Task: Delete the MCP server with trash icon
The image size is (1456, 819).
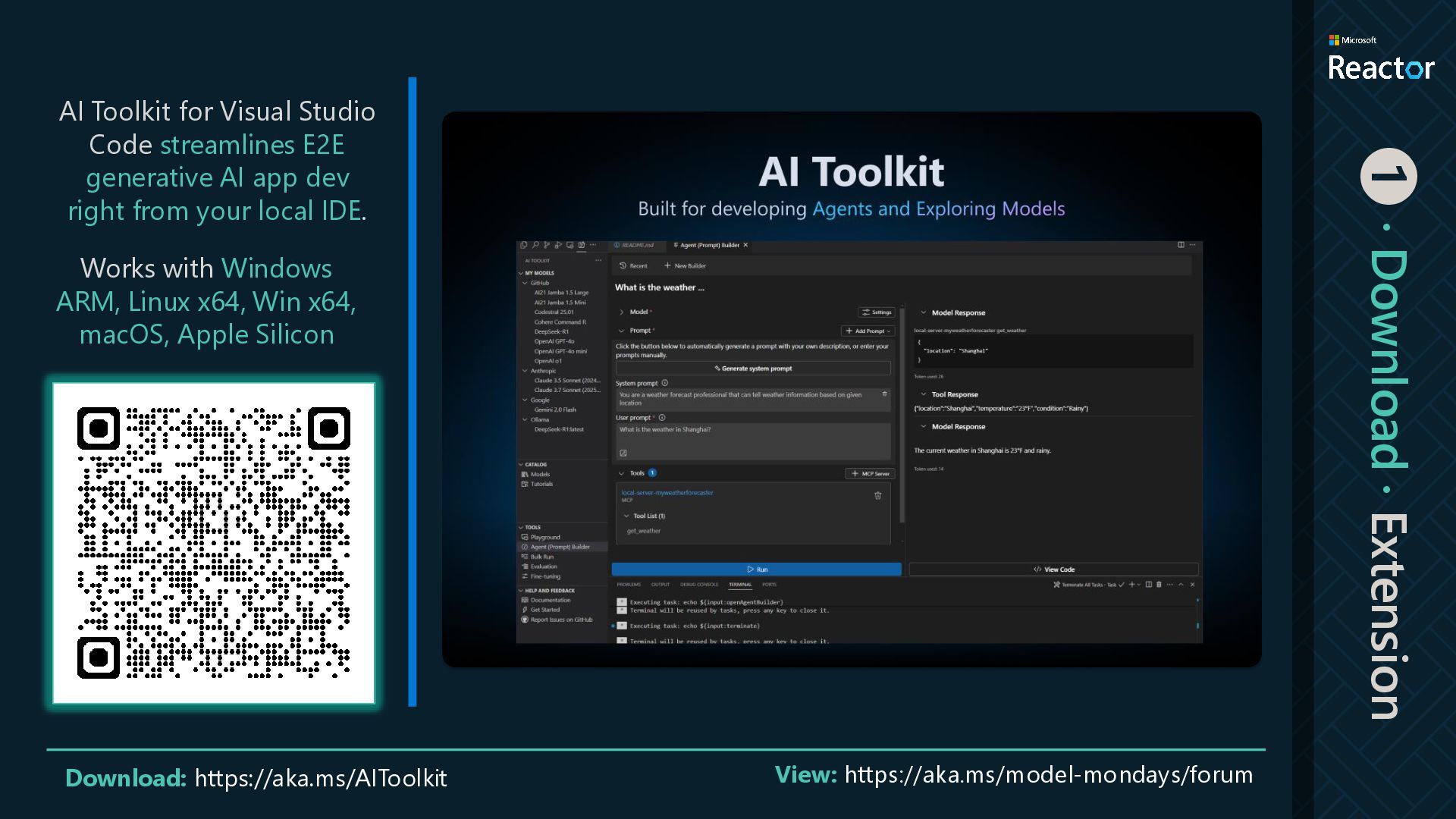Action: pyautogui.click(x=878, y=496)
